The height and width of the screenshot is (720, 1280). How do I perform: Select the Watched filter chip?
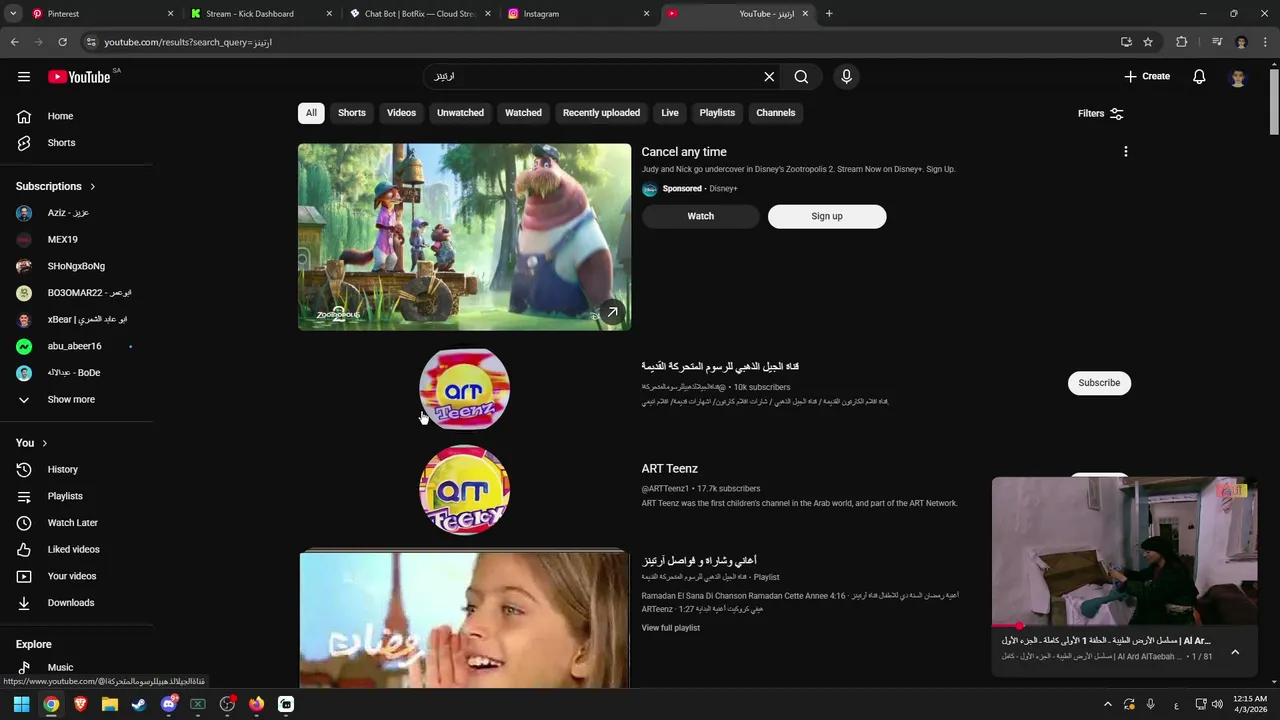point(523,113)
